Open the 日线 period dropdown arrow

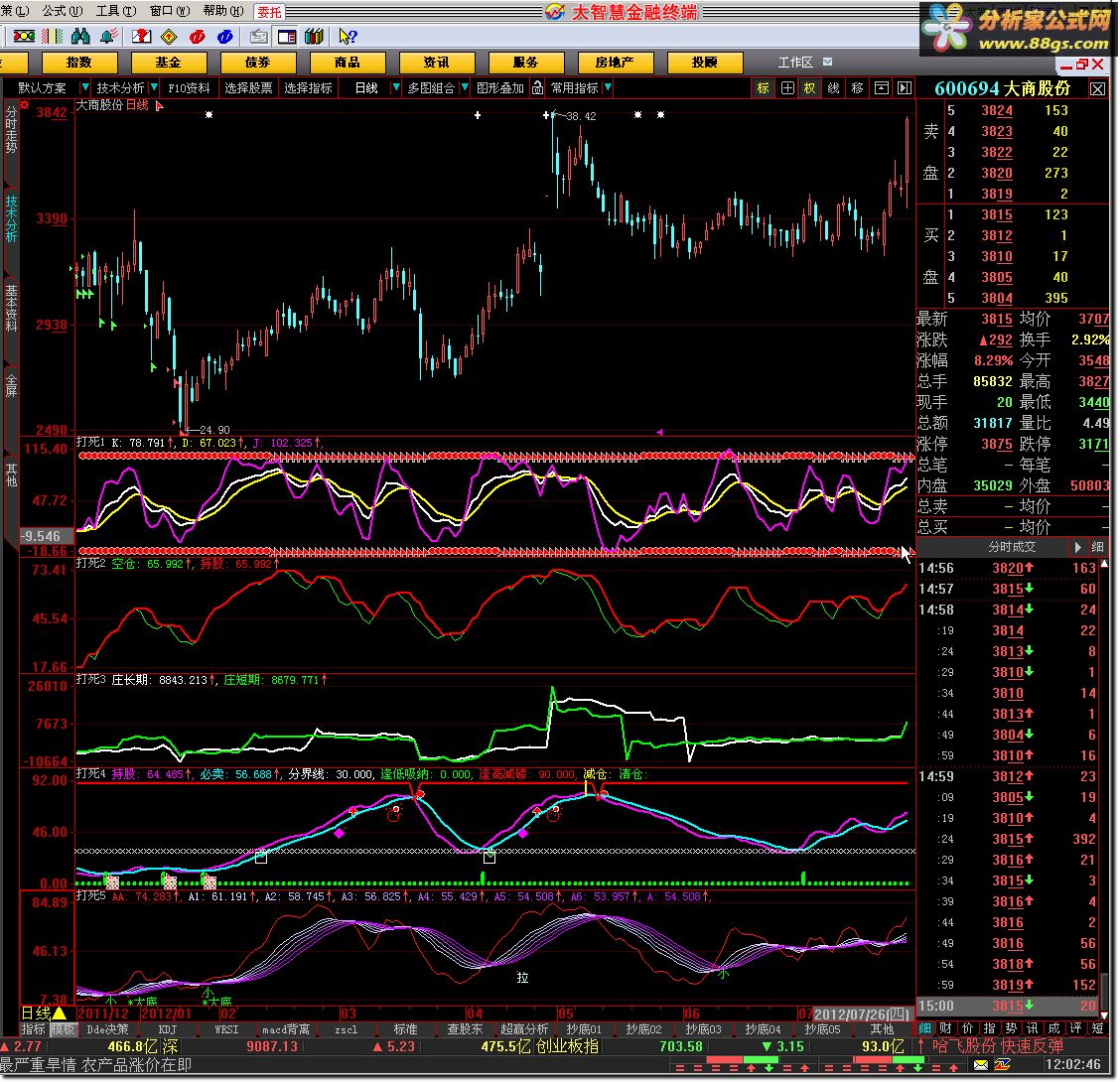coord(396,87)
